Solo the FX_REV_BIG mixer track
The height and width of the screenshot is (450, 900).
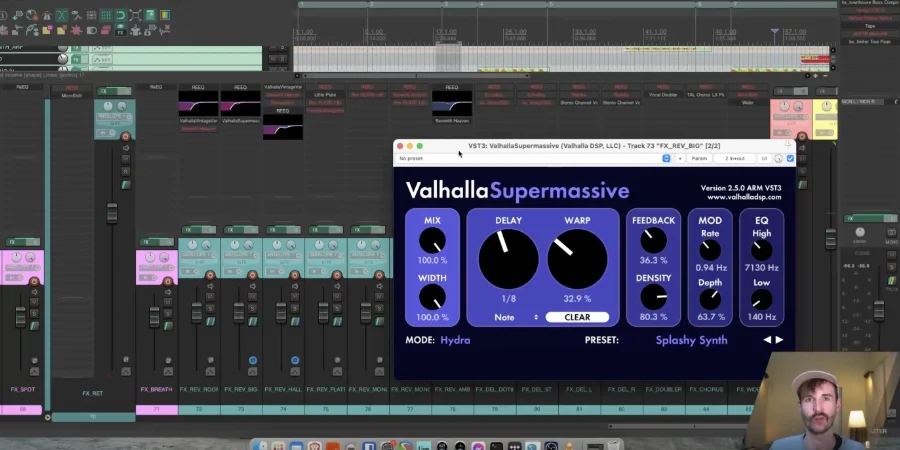pyautogui.click(x=253, y=309)
